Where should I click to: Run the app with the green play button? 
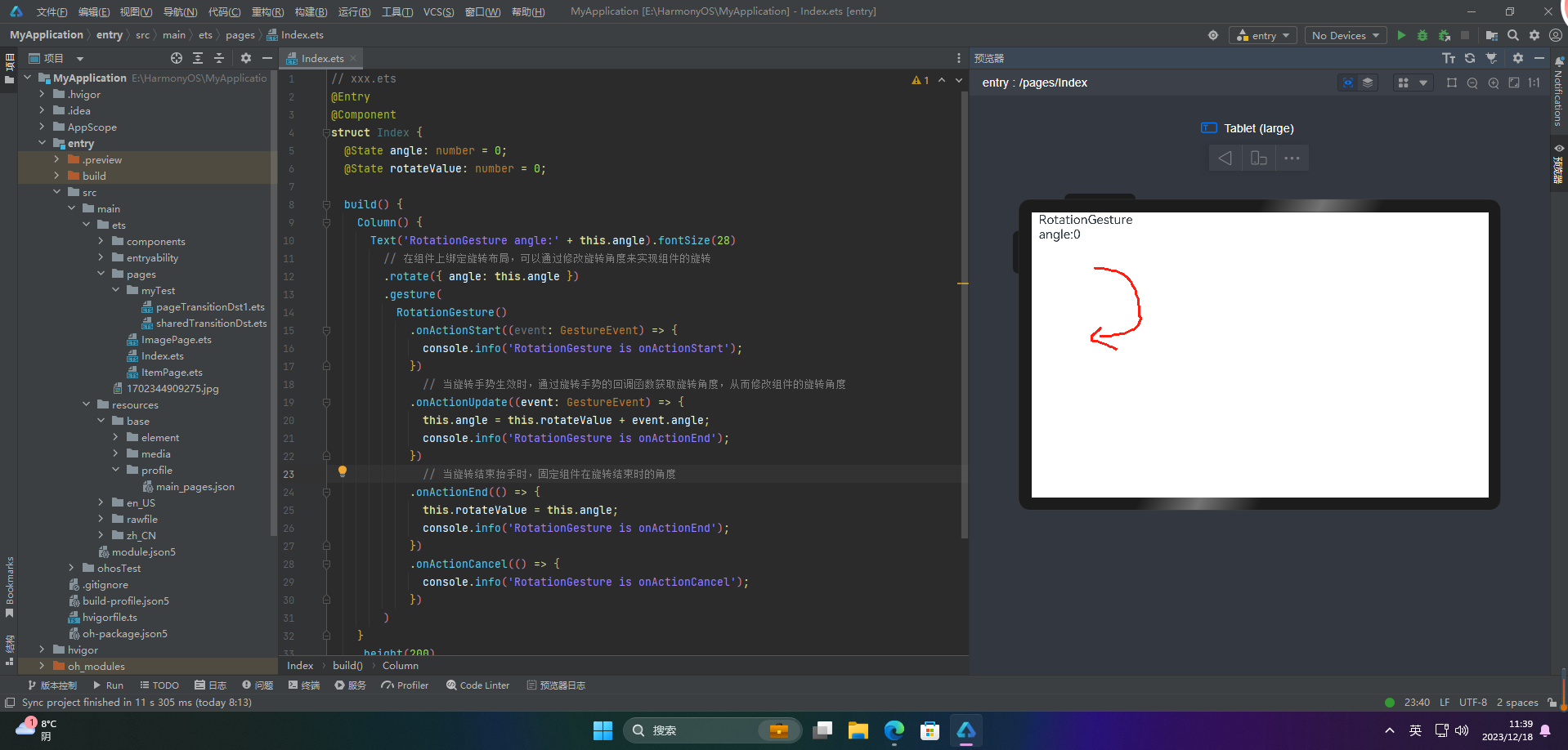point(1401,35)
